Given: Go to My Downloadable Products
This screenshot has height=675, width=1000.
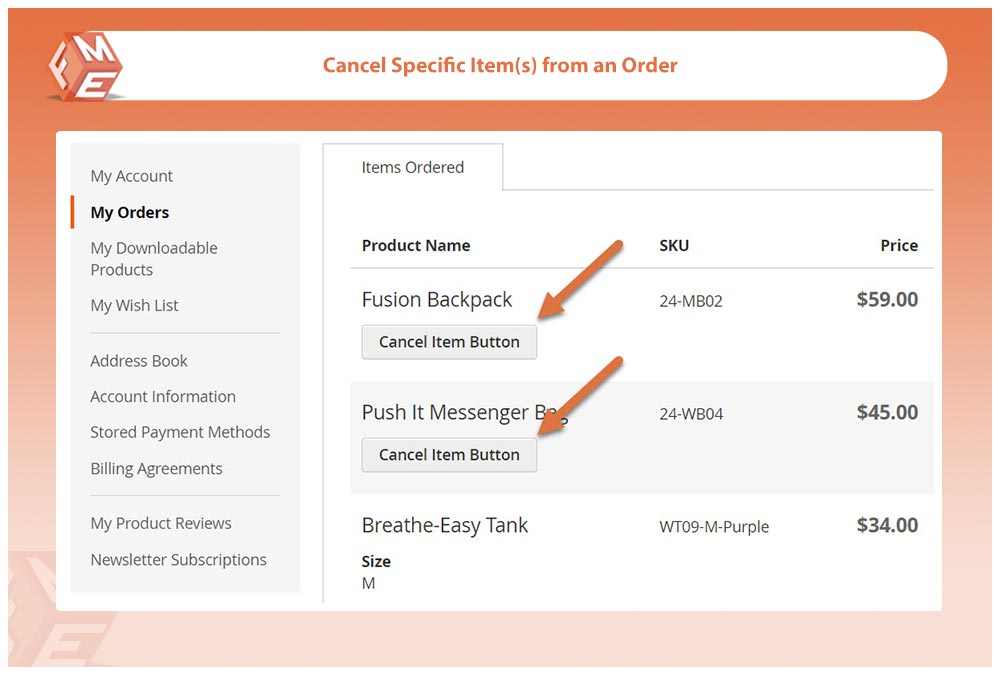Looking at the screenshot, I should pyautogui.click(x=153, y=259).
